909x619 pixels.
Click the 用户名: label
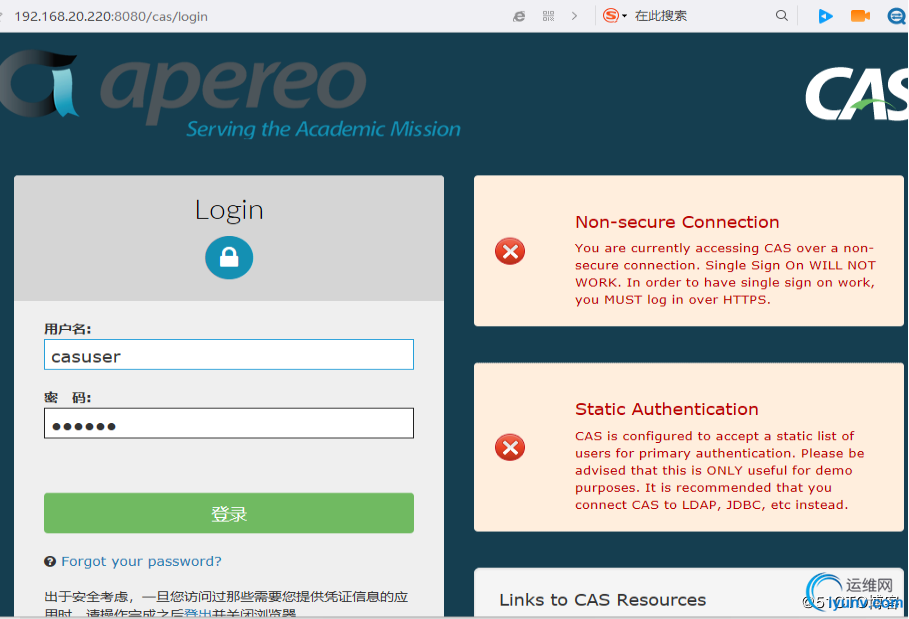click(x=68, y=329)
